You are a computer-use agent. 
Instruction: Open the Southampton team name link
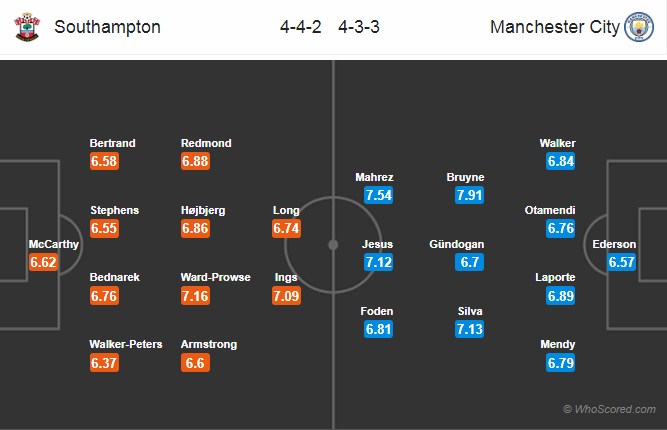coord(107,27)
